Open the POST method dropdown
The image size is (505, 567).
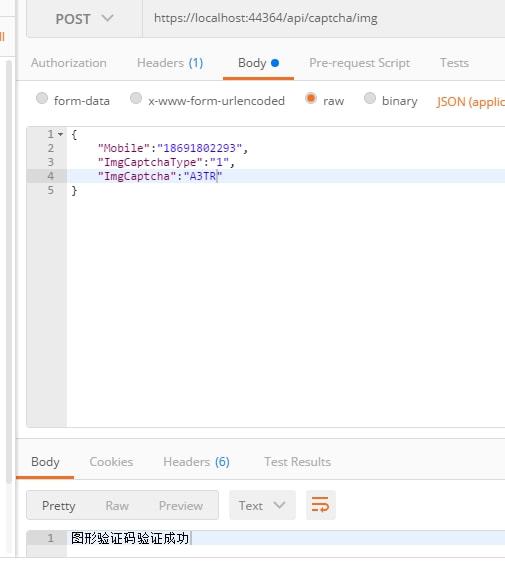coord(84,18)
